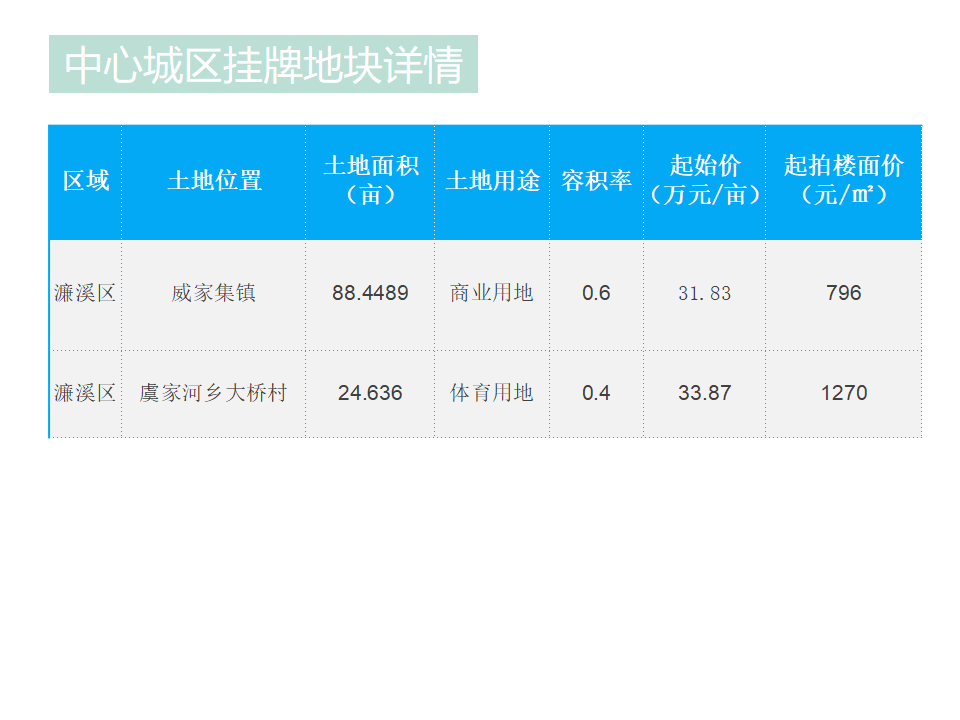Screen dimensions: 960x720
Task: Click the 威家集镇 location cell
Action: pos(213,293)
